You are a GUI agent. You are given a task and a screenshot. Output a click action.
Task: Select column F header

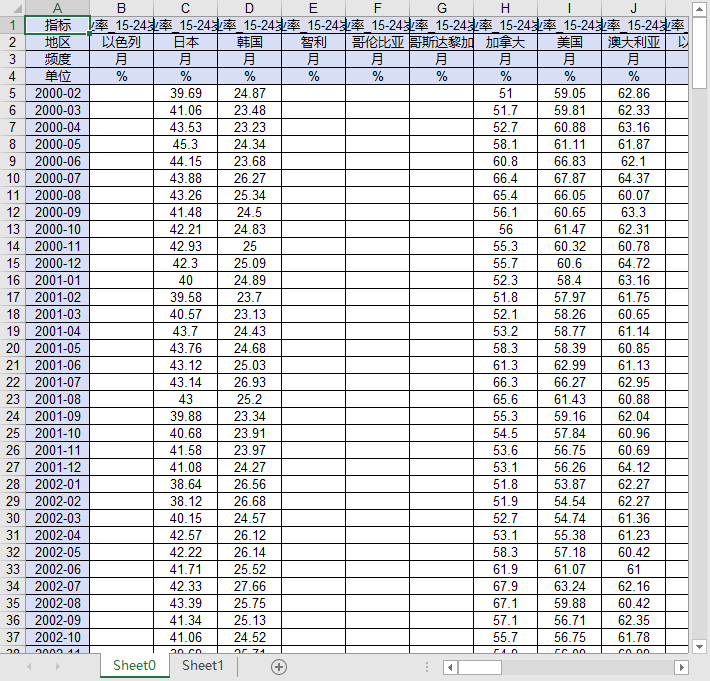coord(378,8)
